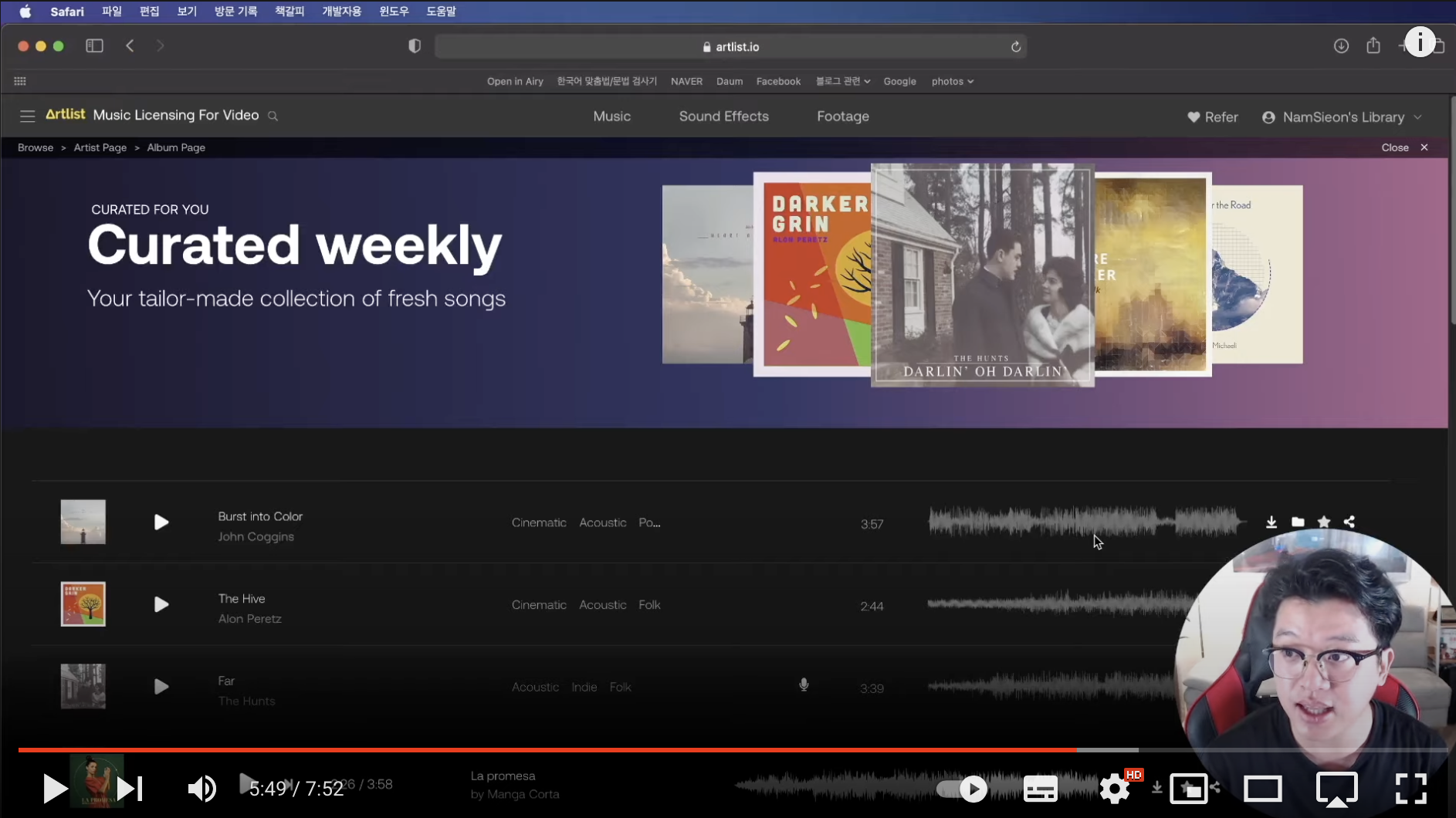Add Burst into Color to a folder
The height and width of the screenshot is (818, 1456).
coord(1298,522)
